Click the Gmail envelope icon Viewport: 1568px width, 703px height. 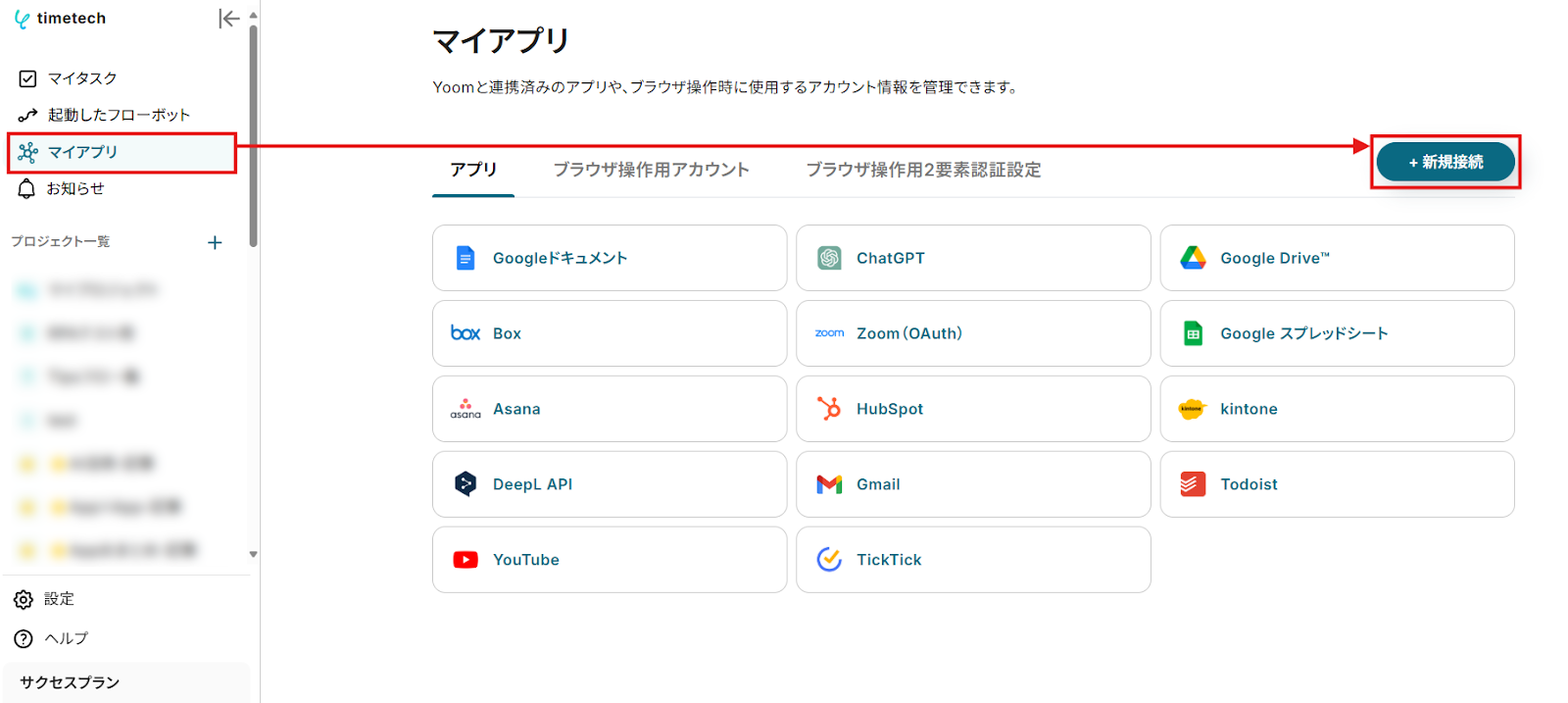(829, 484)
